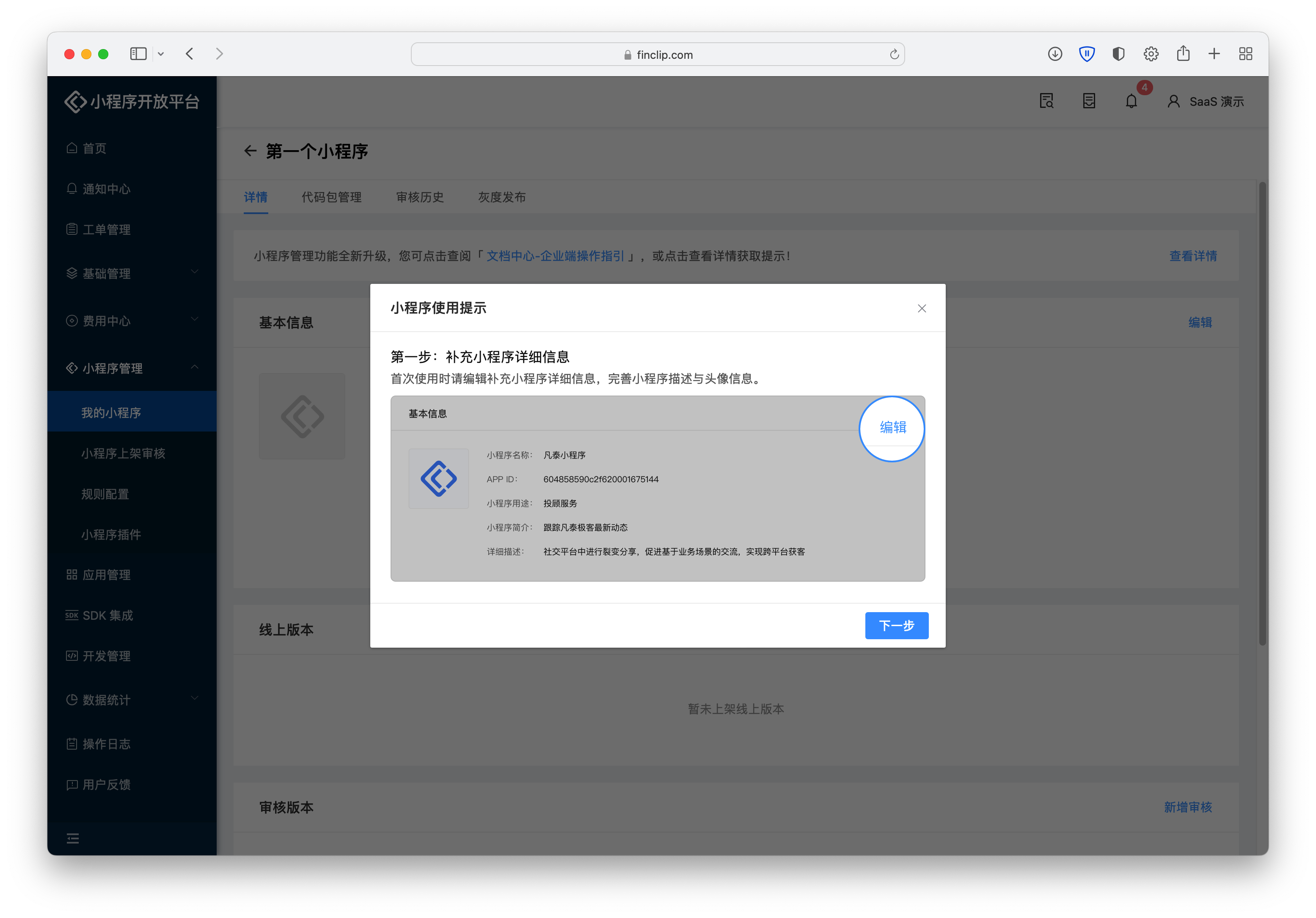Open Safari downloads icon

(1054, 54)
